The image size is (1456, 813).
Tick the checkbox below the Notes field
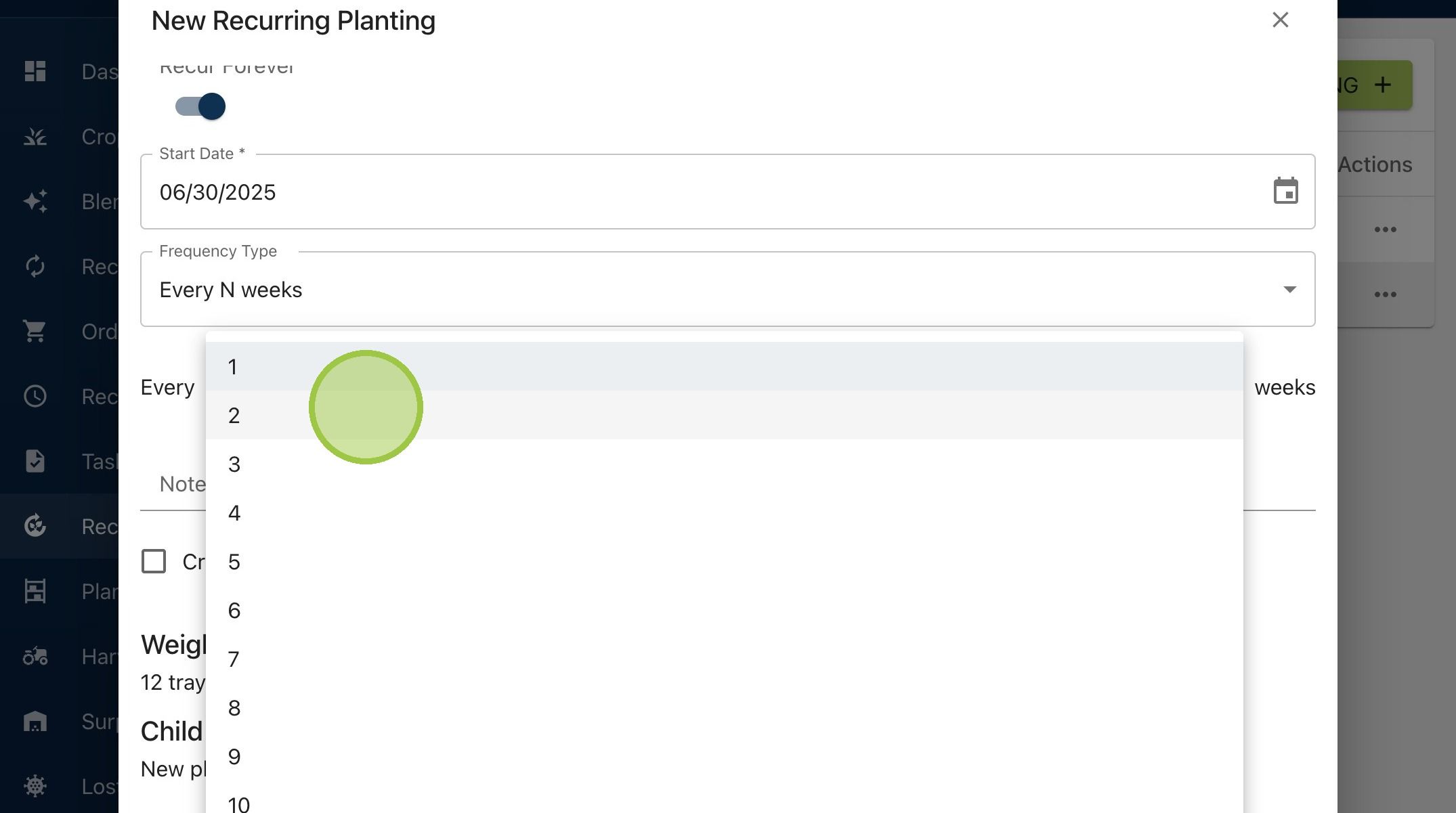154,561
